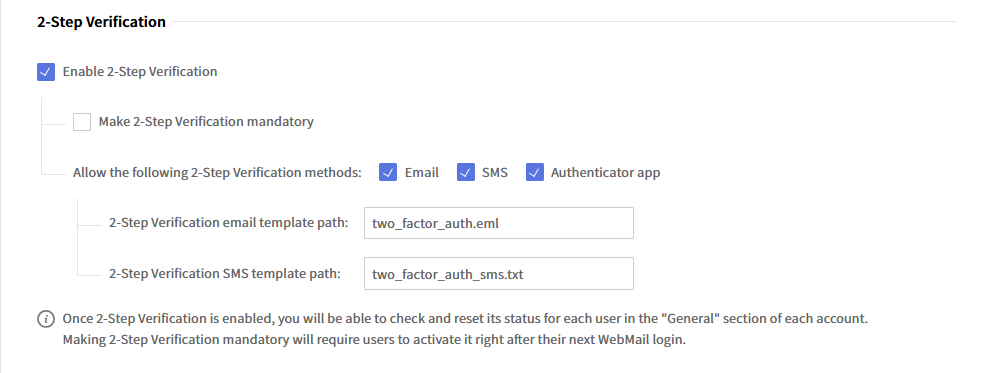Screen dimensions: 990x373
Task: Click the "Authenticator app" label text
Action: pyautogui.click(x=605, y=172)
